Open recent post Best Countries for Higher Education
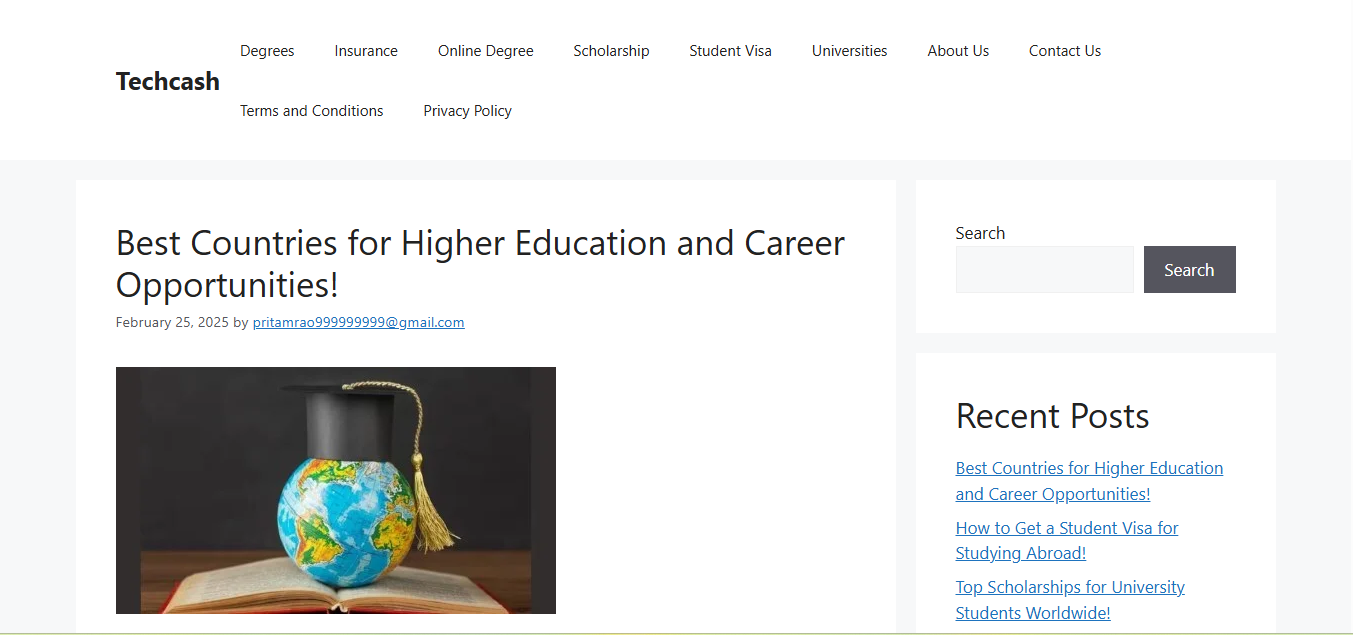1353x635 pixels. 1089,481
